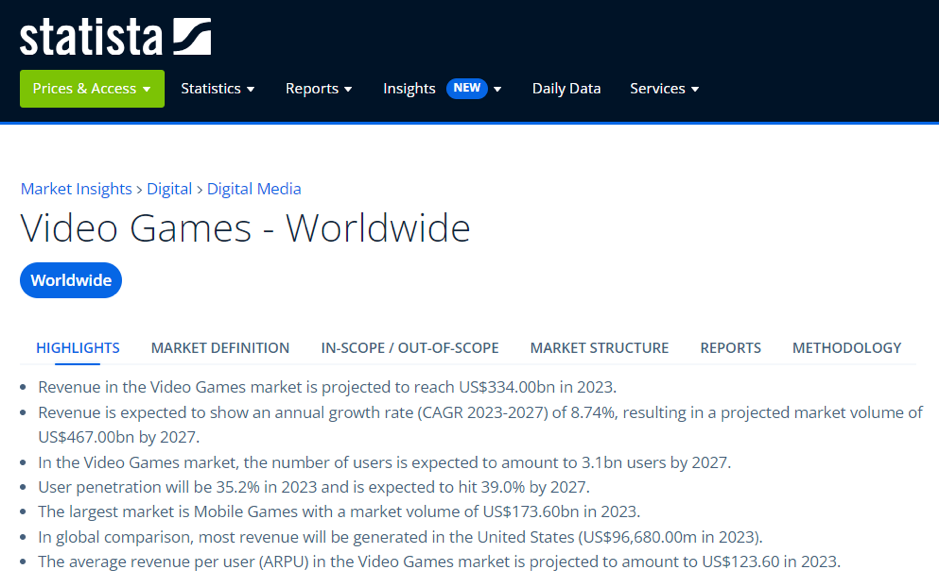Click the Digital breadcrumb link
Image resolution: width=939 pixels, height=585 pixels.
coord(169,189)
